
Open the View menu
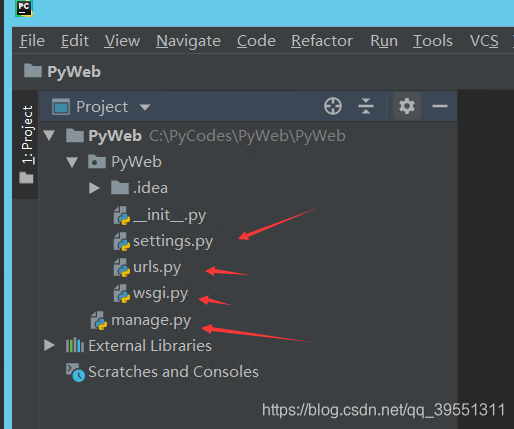[x=122, y=41]
